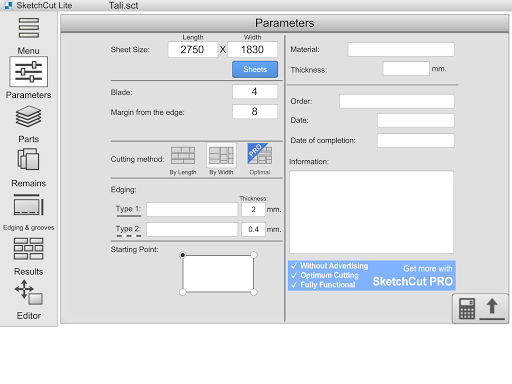Set starting point to bottom-right corner
This screenshot has width=512, height=384.
click(x=254, y=292)
